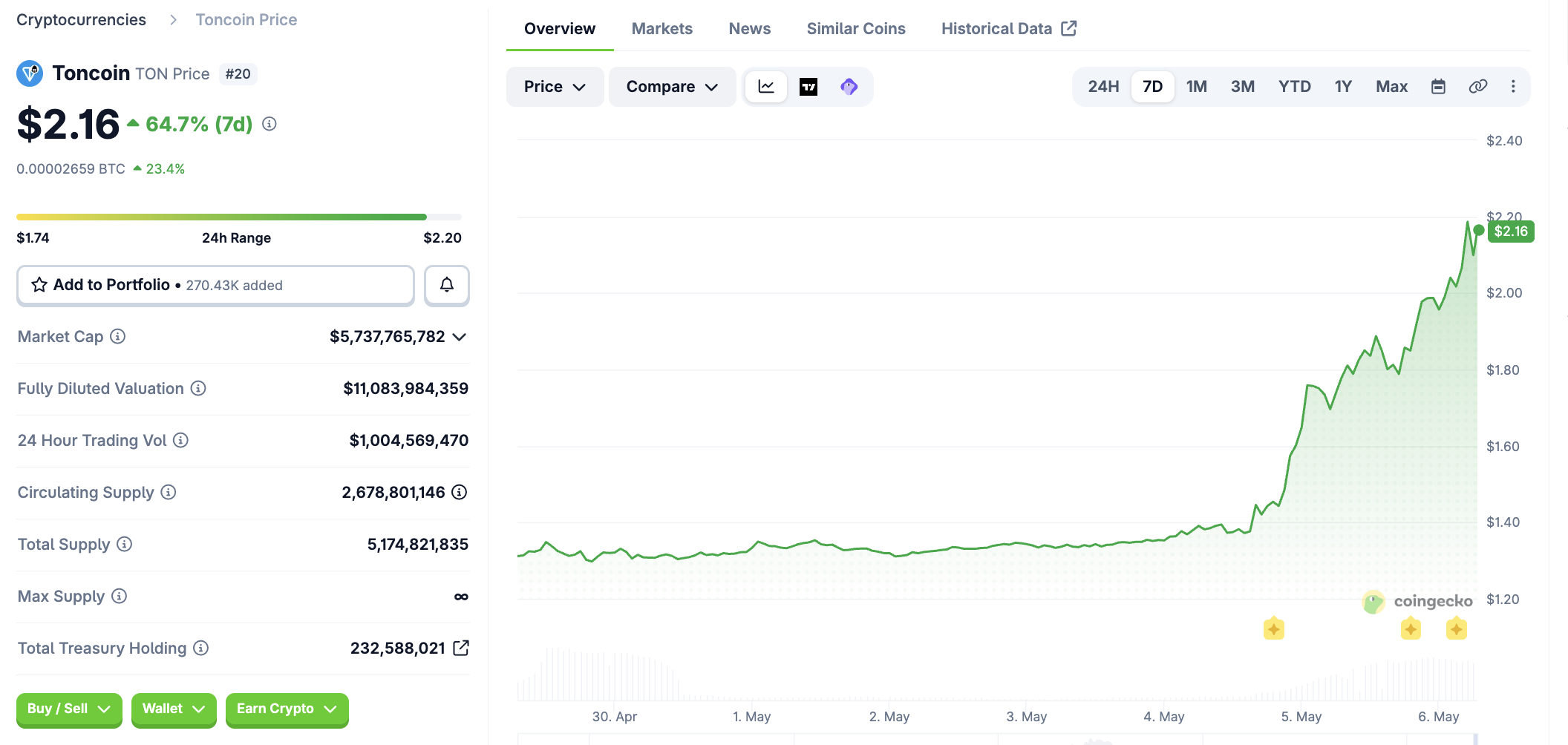Click the rightmost yellow event marker
Image resolution: width=1568 pixels, height=745 pixels.
[x=1457, y=629]
